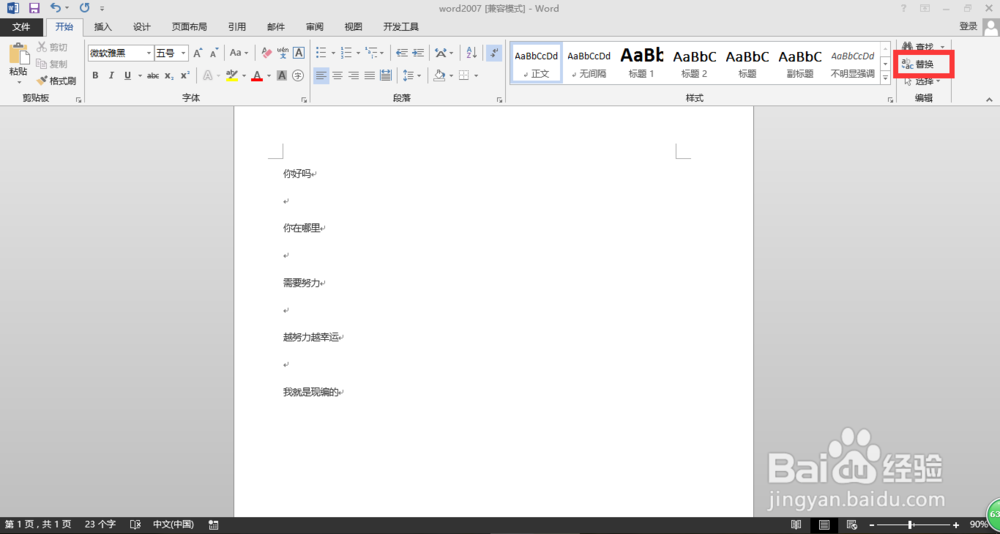Toggle show/hide paragraph marks
Viewport: 1000px width, 534px height.
point(494,53)
